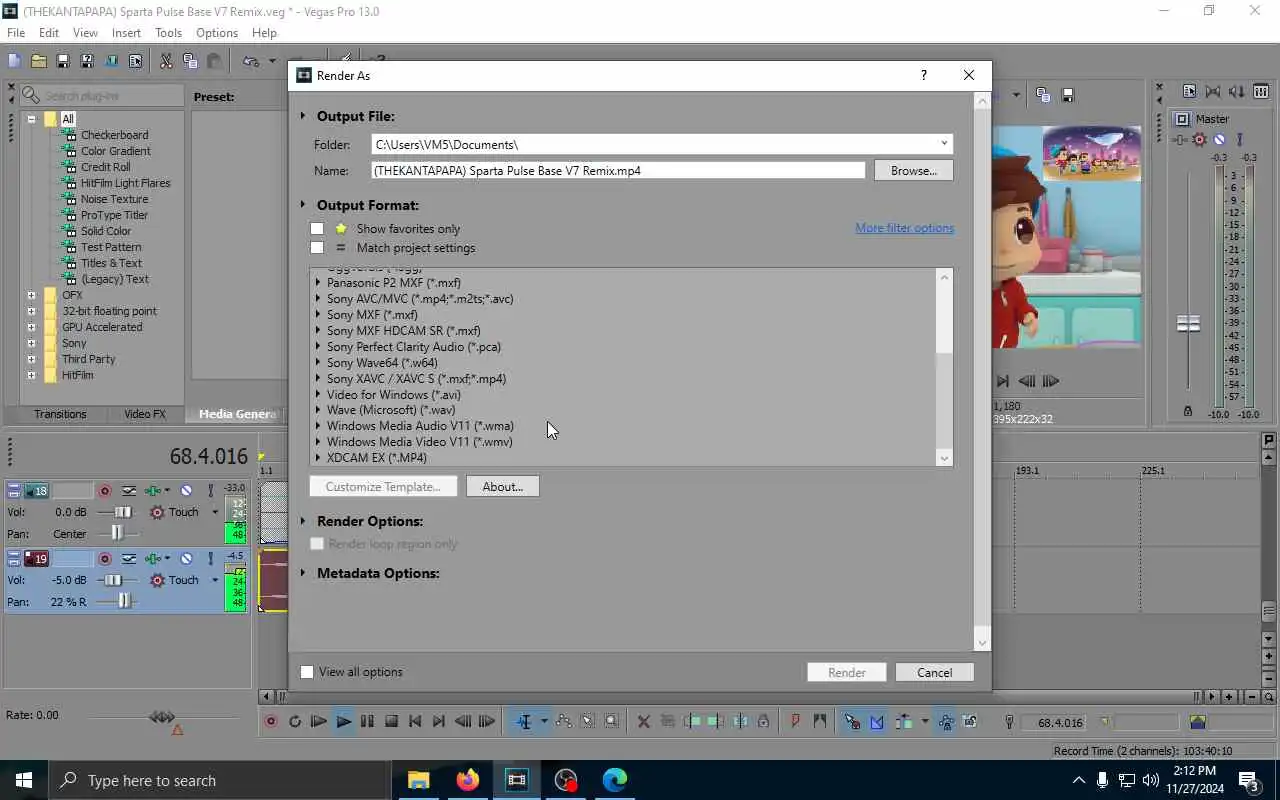The height and width of the screenshot is (800, 1280).
Task: Click track 18 volume slider handle
Action: (122, 512)
